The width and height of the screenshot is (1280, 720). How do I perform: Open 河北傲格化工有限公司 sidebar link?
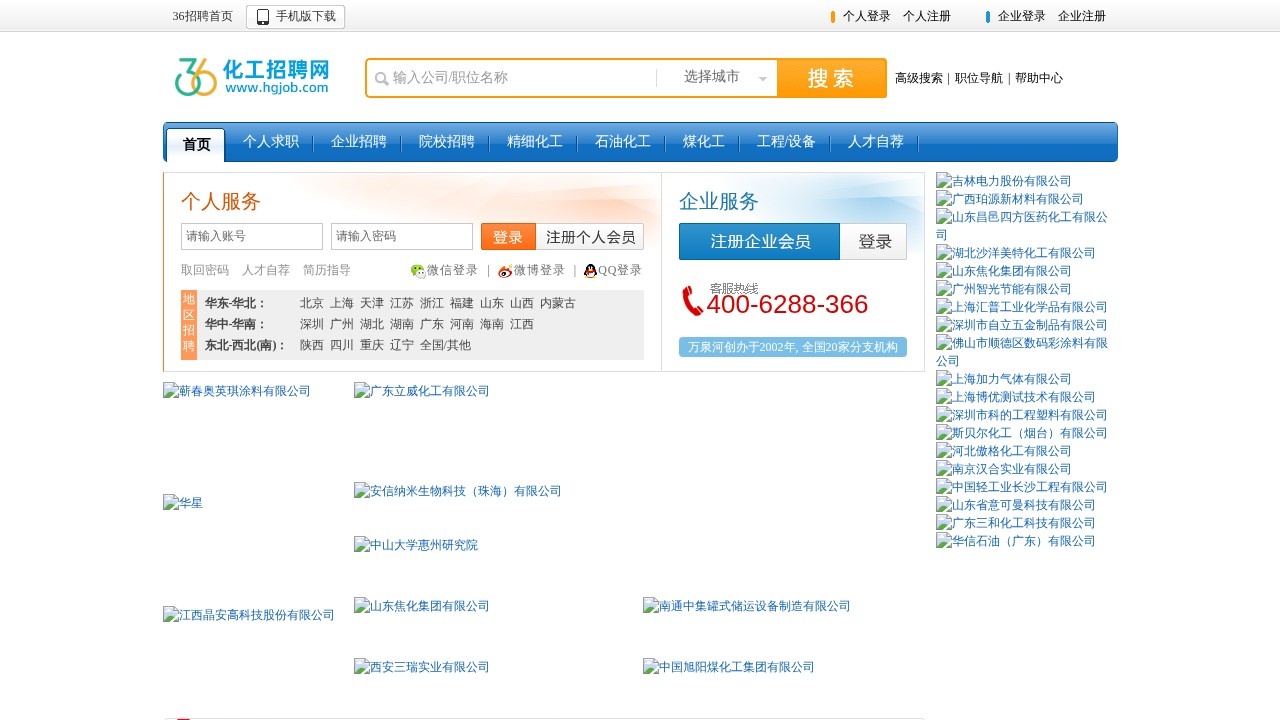(x=1004, y=451)
